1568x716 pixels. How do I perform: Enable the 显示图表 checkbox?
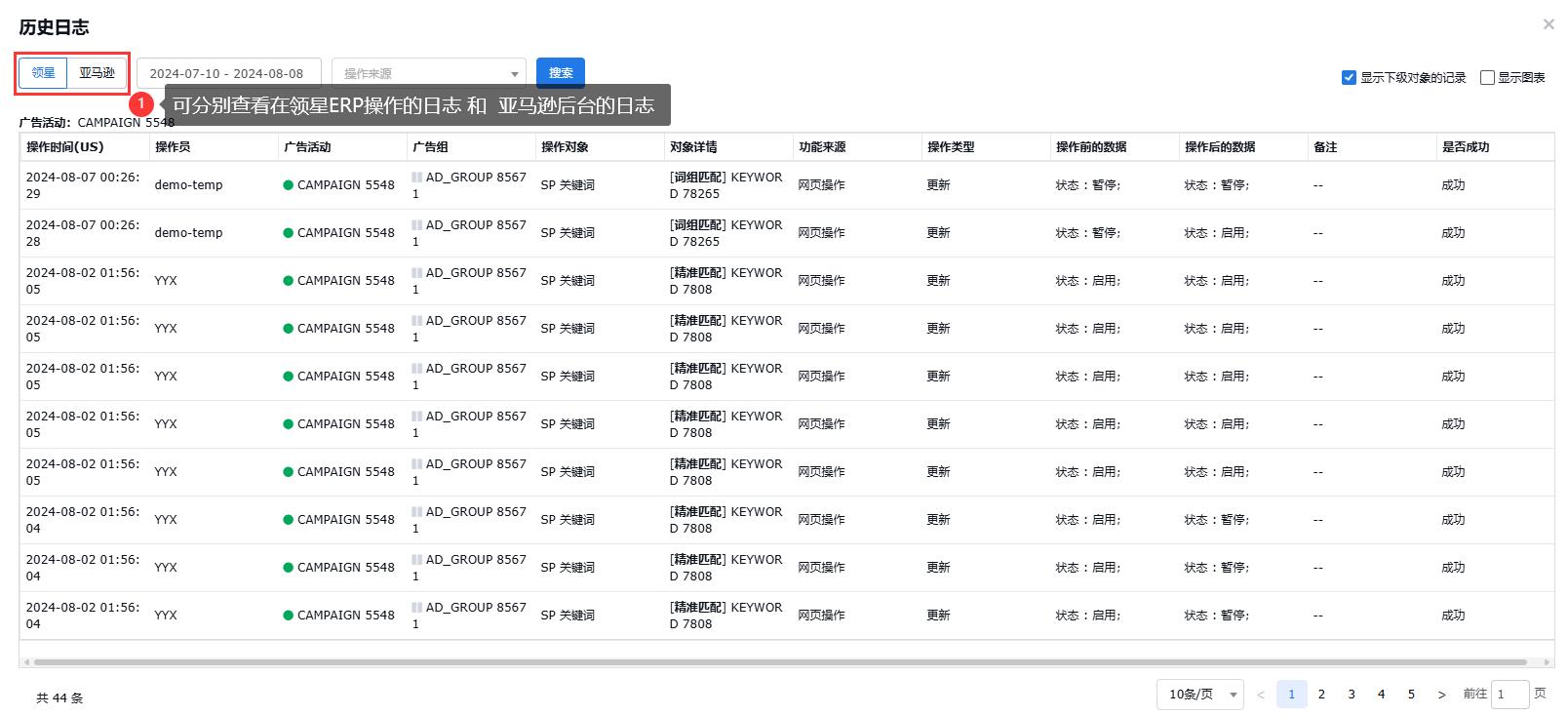[x=1487, y=78]
